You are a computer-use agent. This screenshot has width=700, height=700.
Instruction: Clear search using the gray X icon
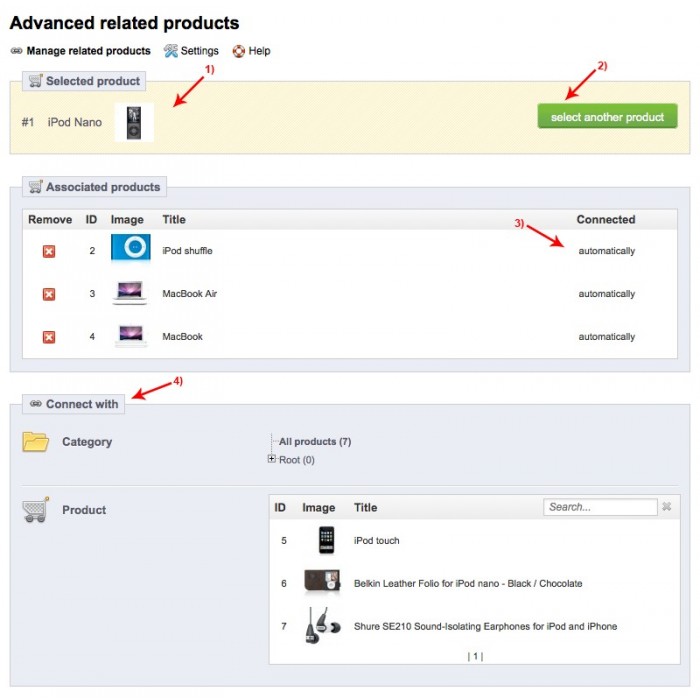[x=667, y=506]
